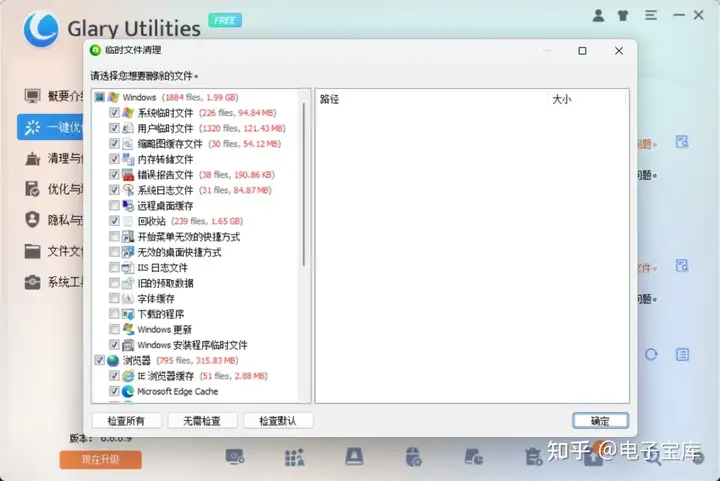Uncheck IE 浏览器缓存 checkbox
The height and width of the screenshot is (481, 720).
114,376
